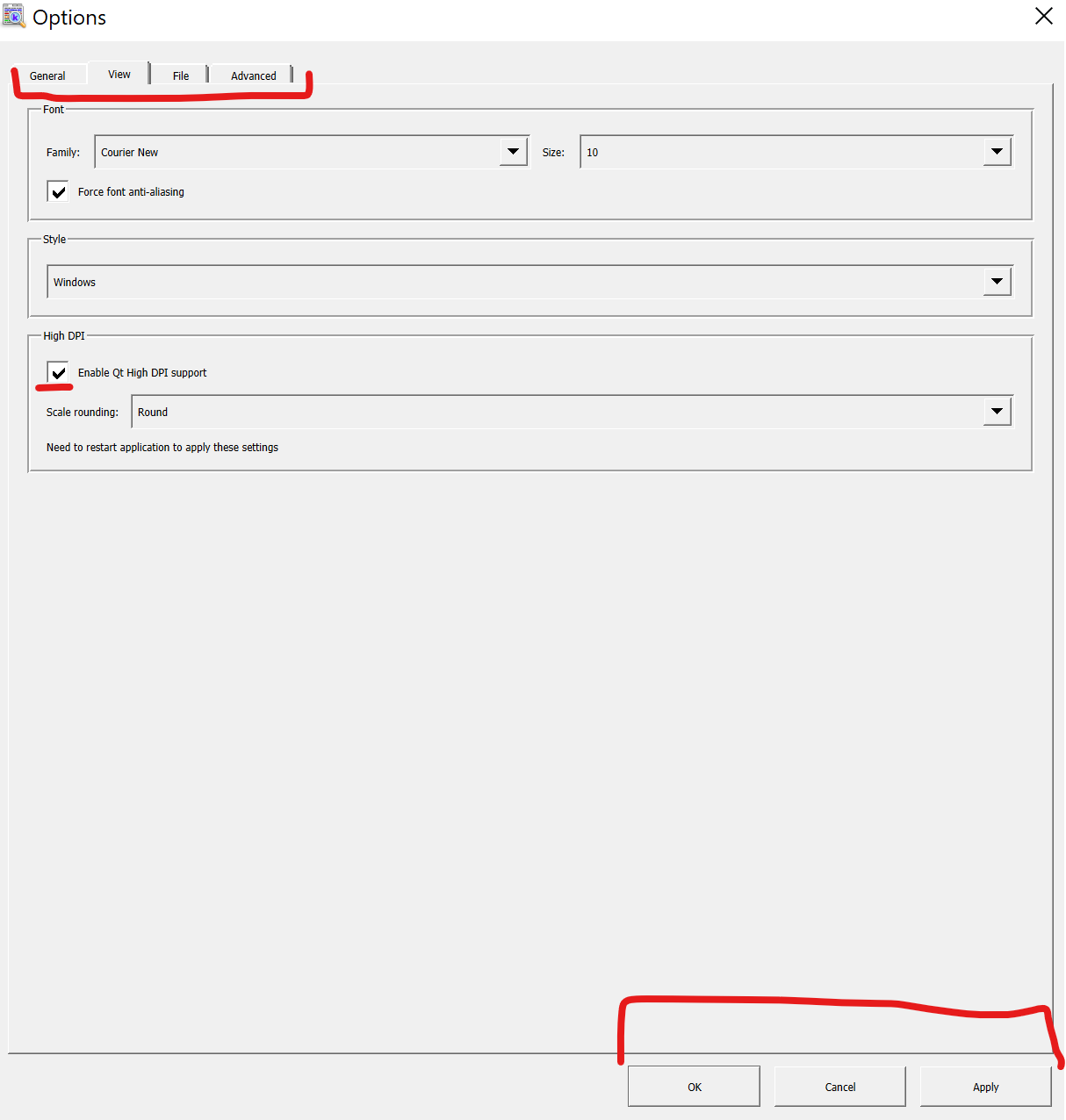This screenshot has height=1120, width=1066.
Task: Click the restart application notice text
Action: 162,448
